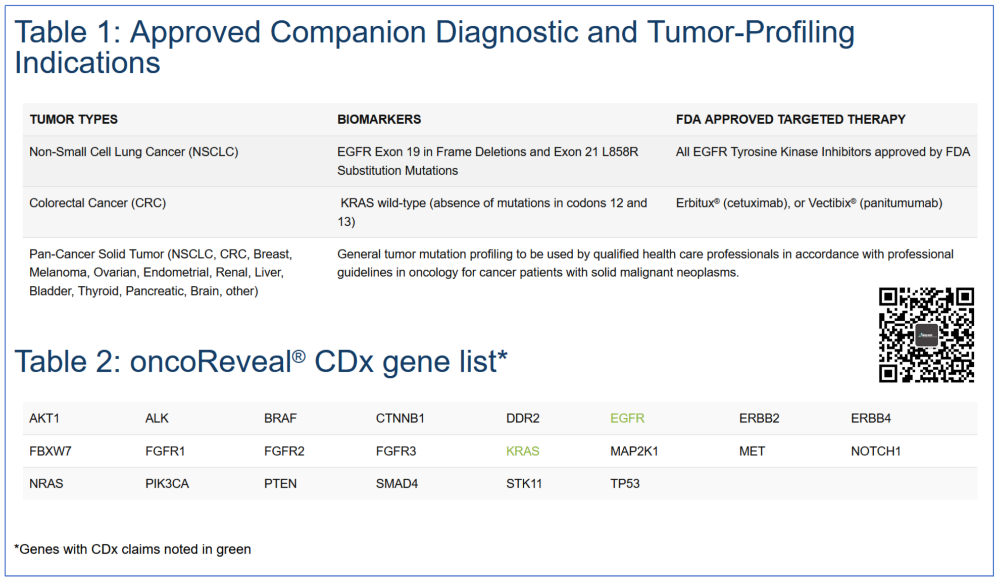Click the TP53 gene cell
The width and height of the screenshot is (1000, 580).
[625, 484]
